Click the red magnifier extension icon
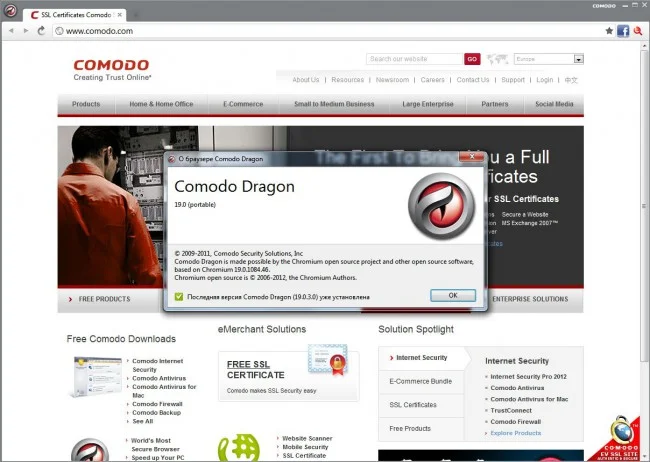This screenshot has width=650, height=462. pos(638,31)
